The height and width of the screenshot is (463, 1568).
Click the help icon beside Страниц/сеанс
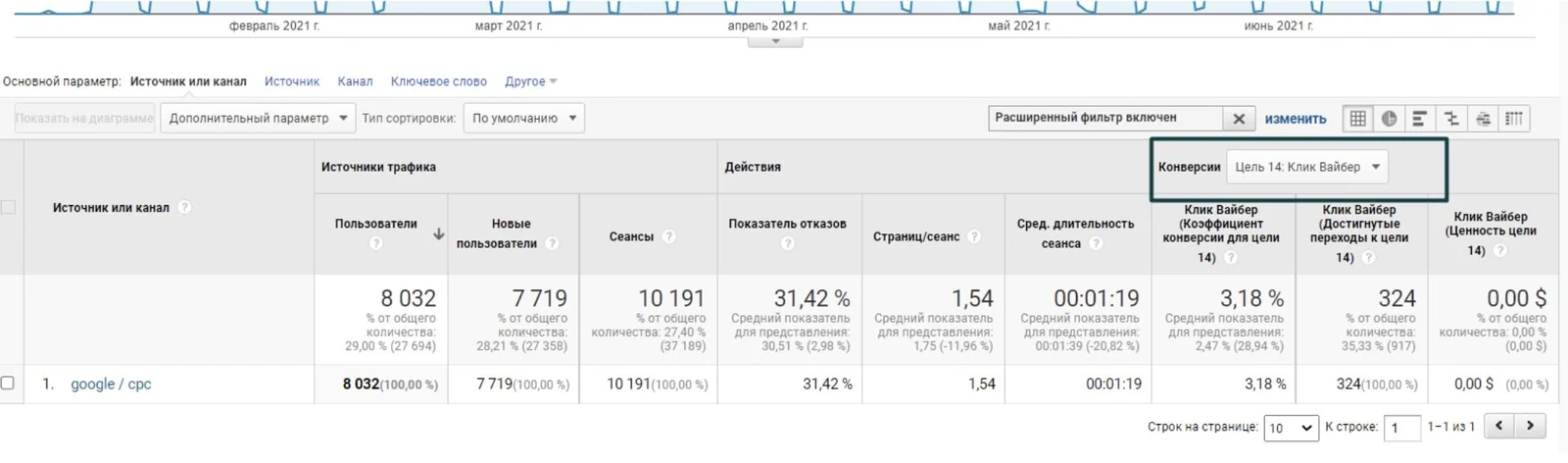974,236
